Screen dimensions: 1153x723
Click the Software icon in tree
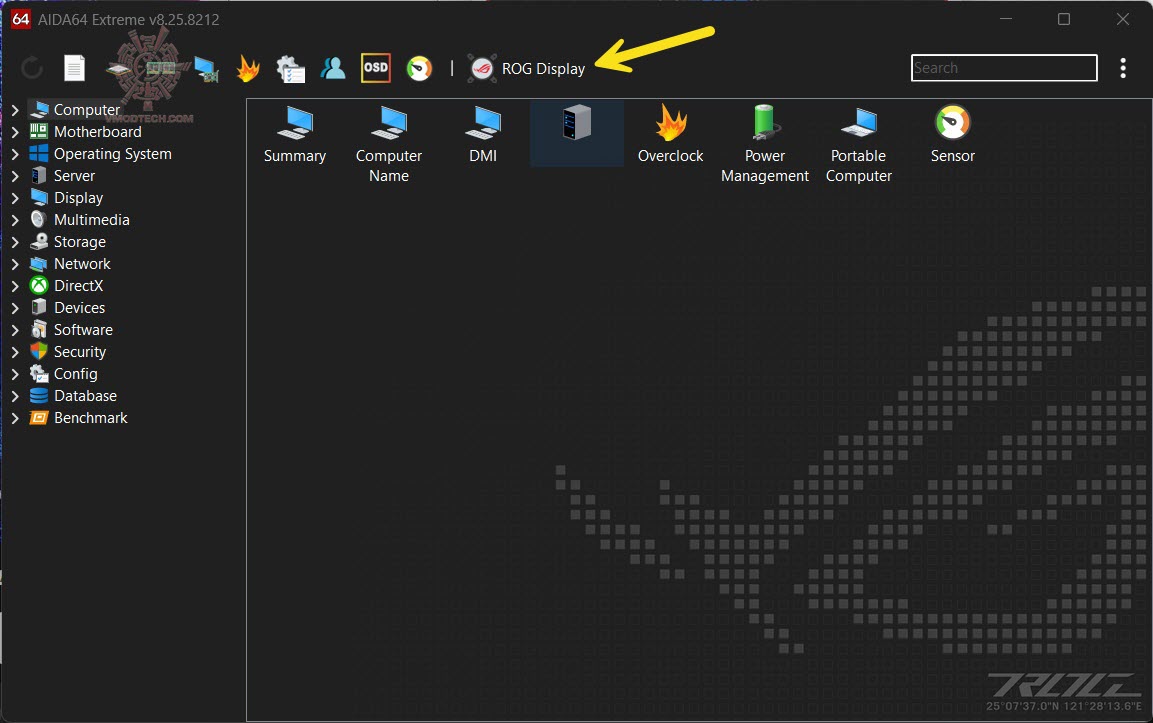click(x=39, y=330)
